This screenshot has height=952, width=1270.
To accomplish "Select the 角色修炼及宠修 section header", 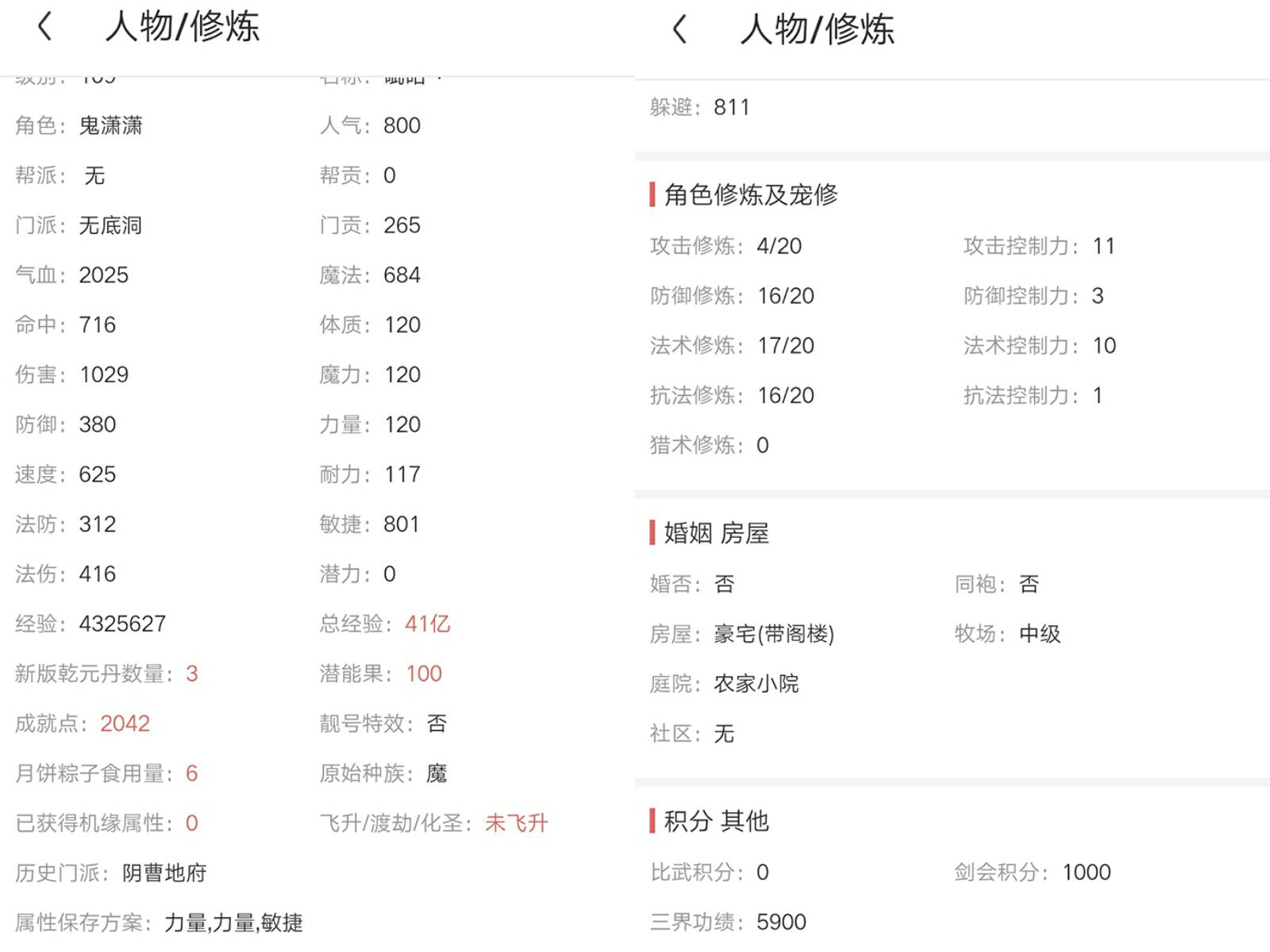I will (x=750, y=194).
